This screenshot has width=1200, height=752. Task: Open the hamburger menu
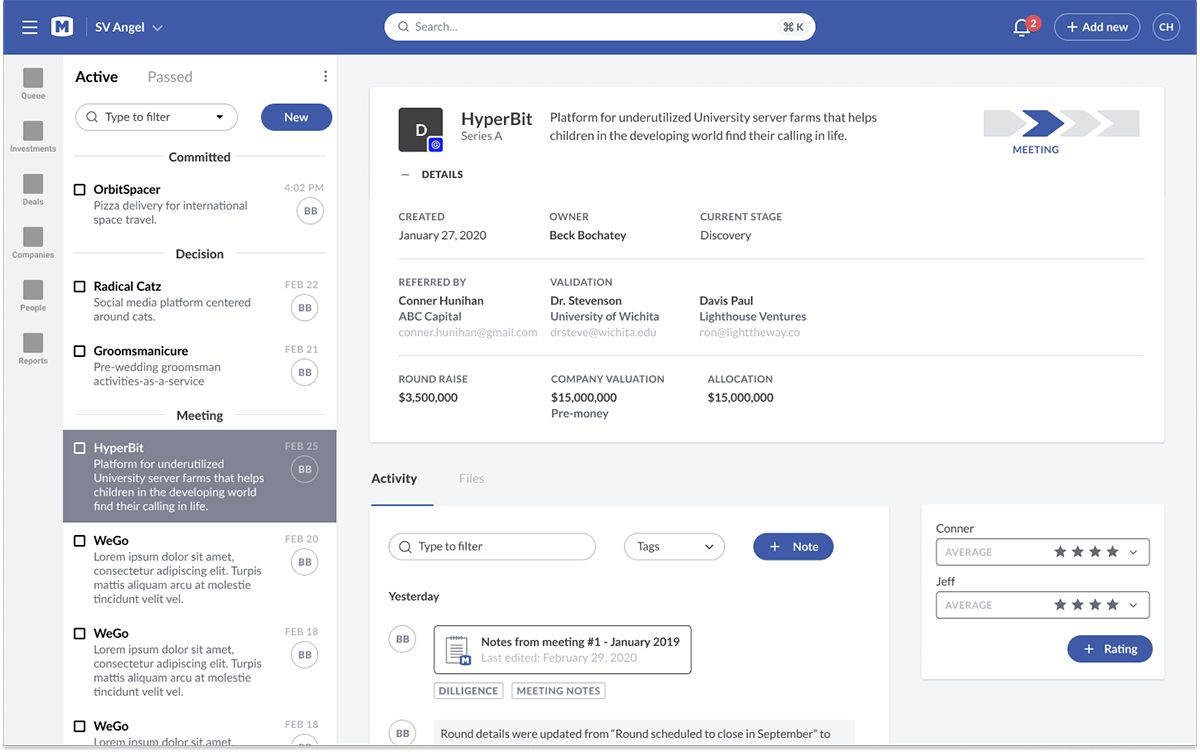(30, 27)
